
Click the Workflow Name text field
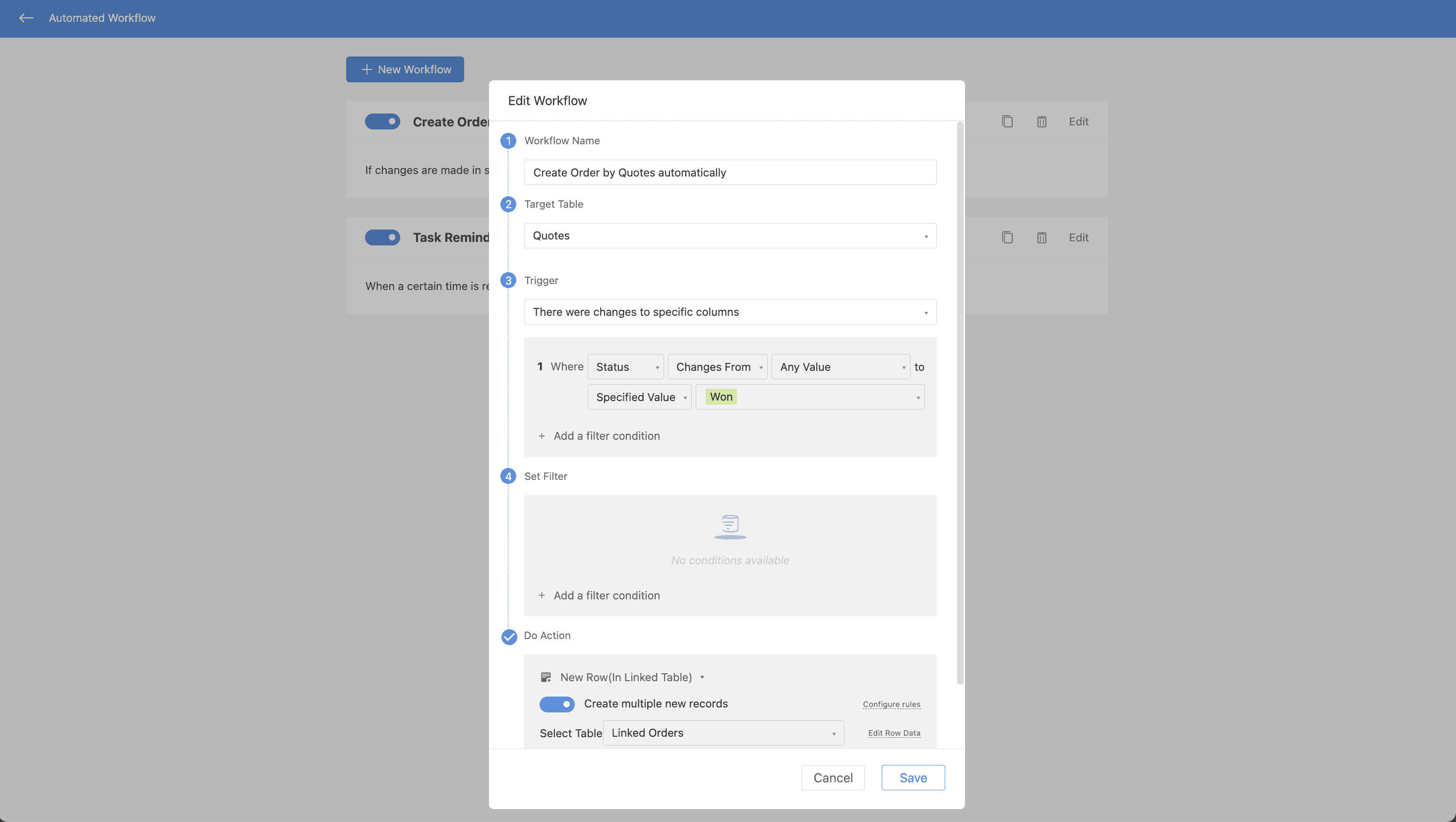tap(729, 173)
